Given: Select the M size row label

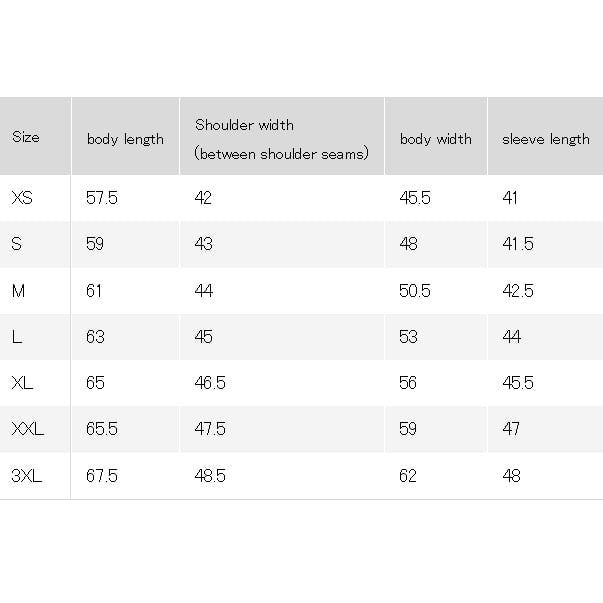Looking at the screenshot, I should (18, 291).
